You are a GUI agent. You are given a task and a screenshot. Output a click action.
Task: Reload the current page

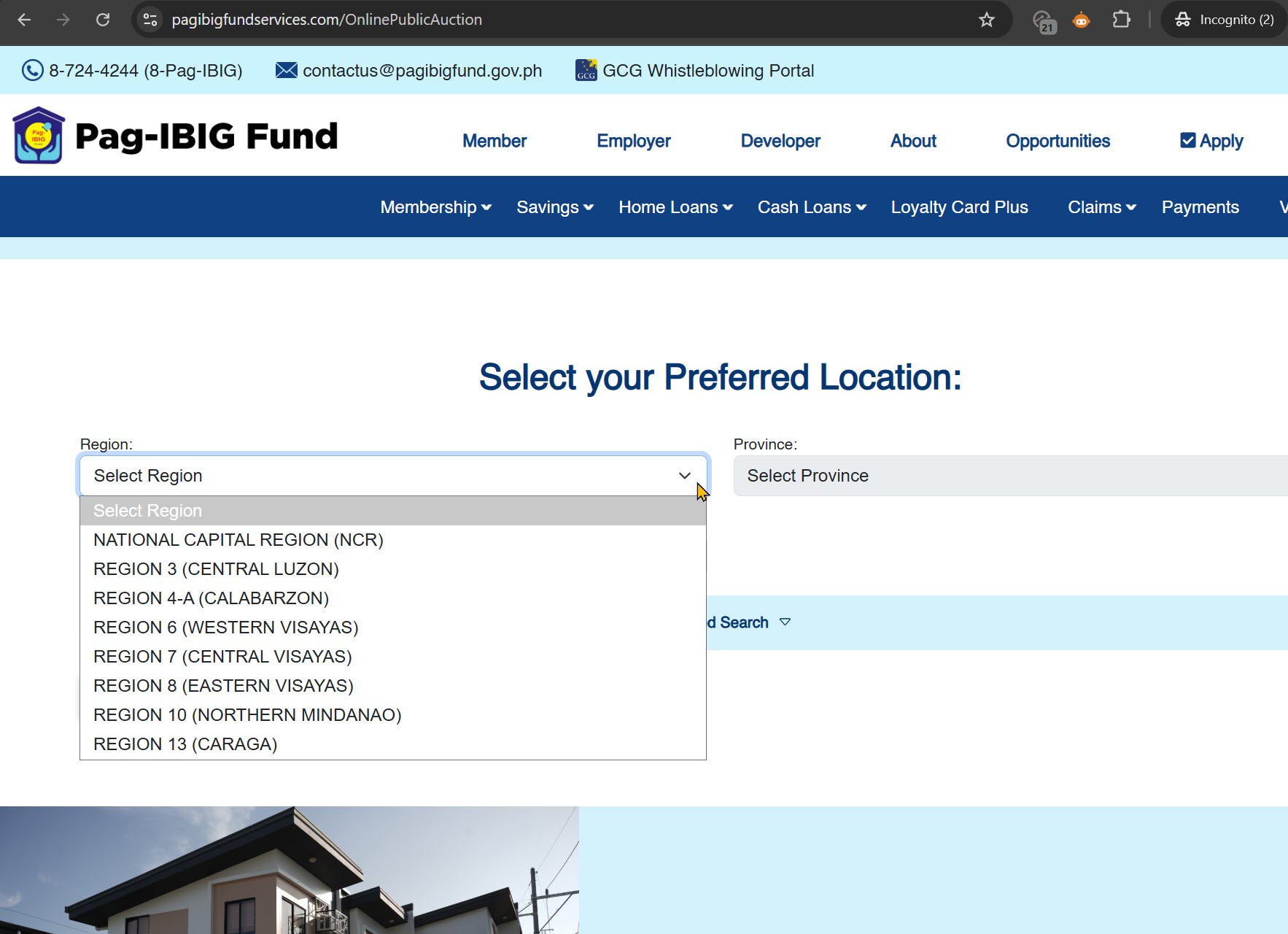click(103, 20)
